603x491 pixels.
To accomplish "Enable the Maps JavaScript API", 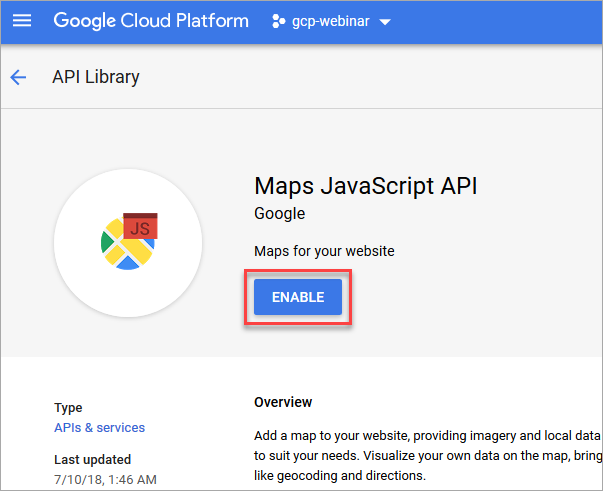I will (x=298, y=297).
